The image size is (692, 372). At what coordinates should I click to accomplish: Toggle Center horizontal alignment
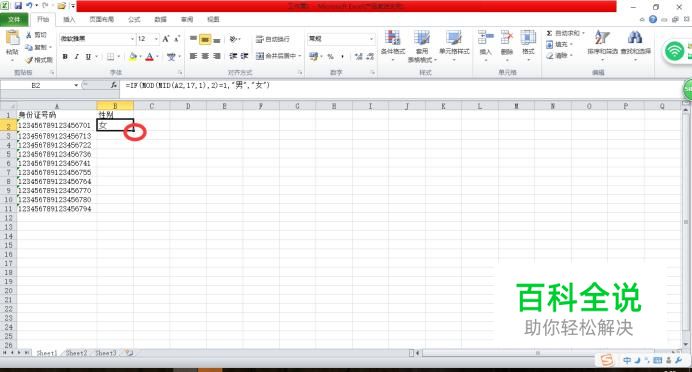click(x=205, y=56)
